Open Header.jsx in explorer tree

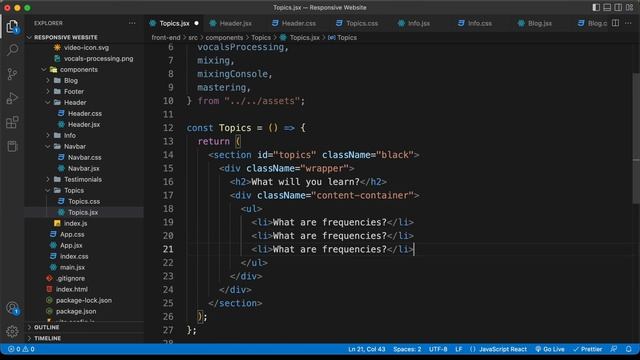pos(84,124)
